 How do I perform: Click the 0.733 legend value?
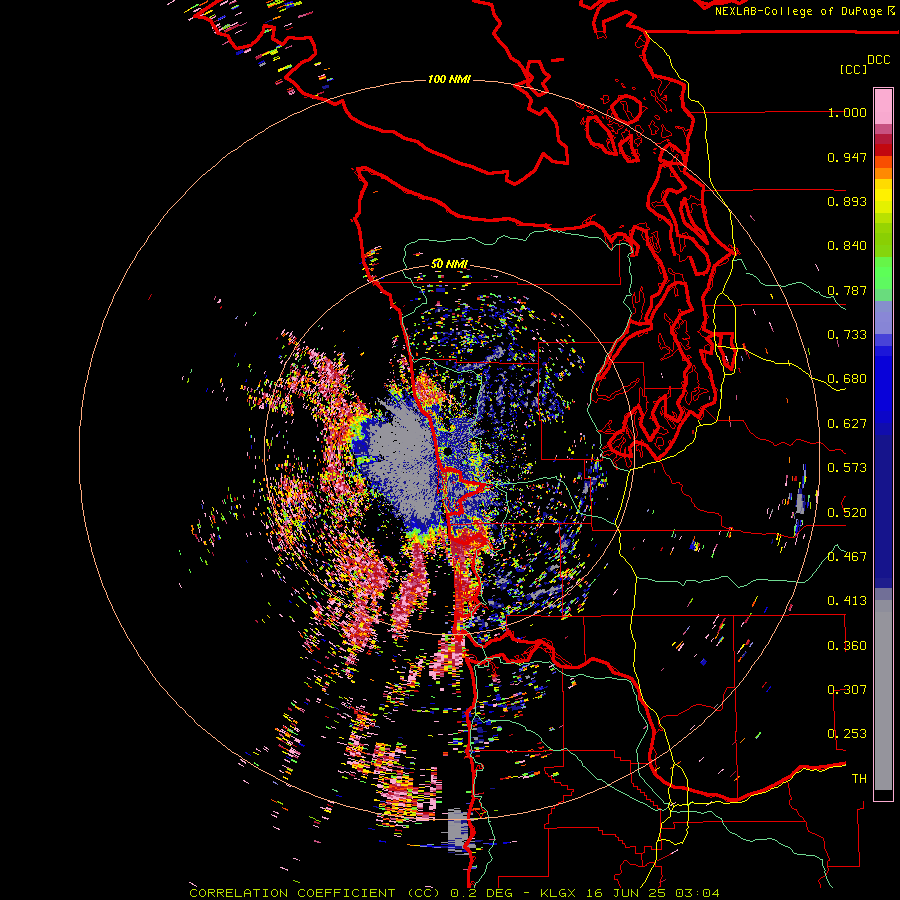[x=847, y=335]
